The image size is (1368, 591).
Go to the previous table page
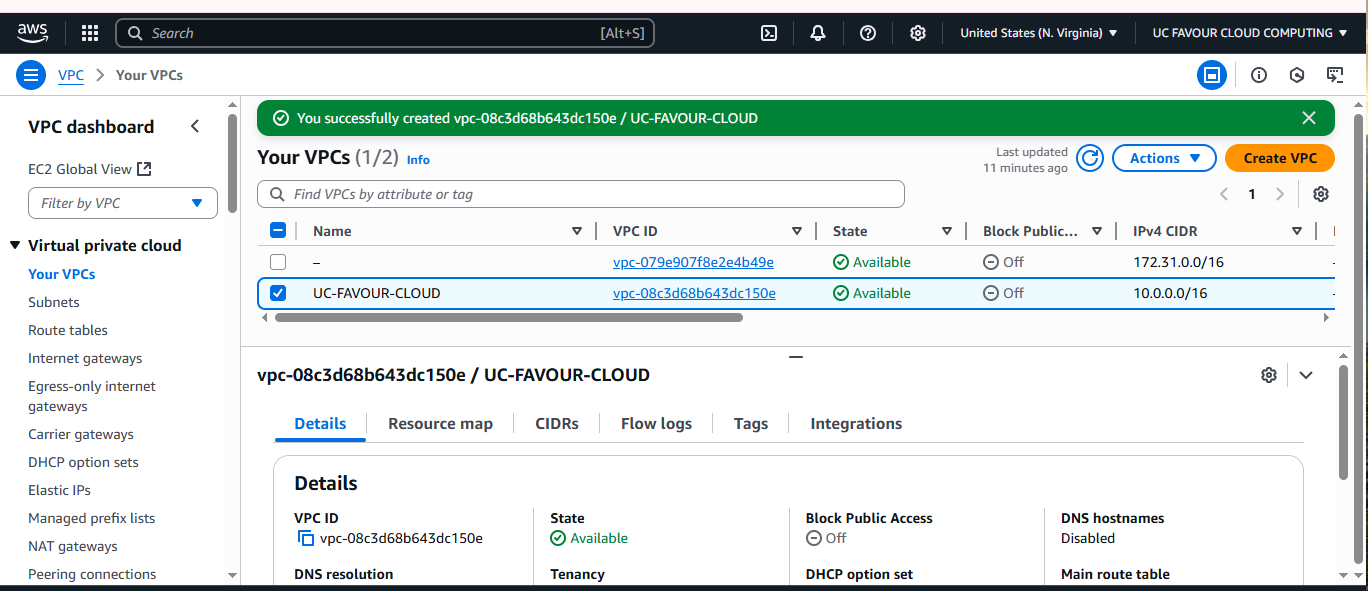[x=1224, y=194]
